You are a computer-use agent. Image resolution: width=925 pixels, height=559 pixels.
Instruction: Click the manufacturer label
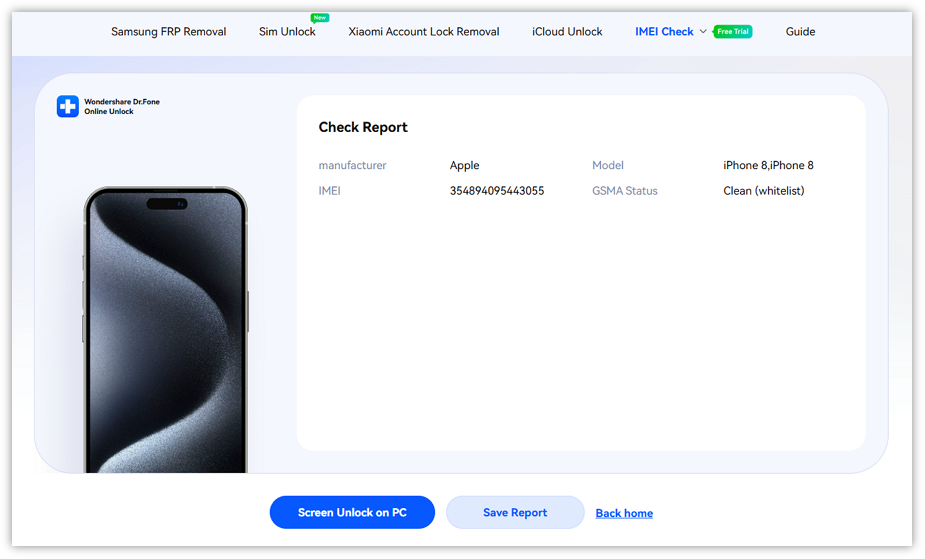tap(352, 166)
